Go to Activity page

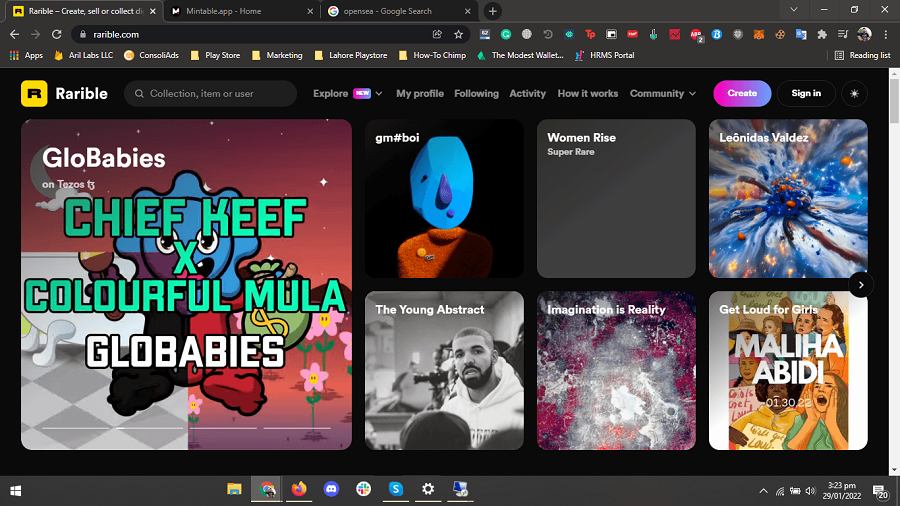527,94
